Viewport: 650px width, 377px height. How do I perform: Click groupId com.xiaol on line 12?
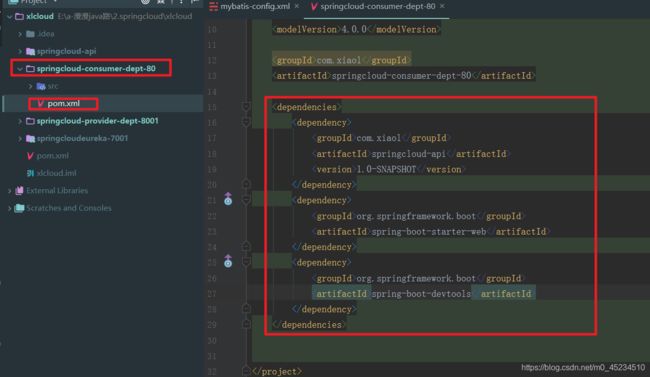tap(342, 61)
